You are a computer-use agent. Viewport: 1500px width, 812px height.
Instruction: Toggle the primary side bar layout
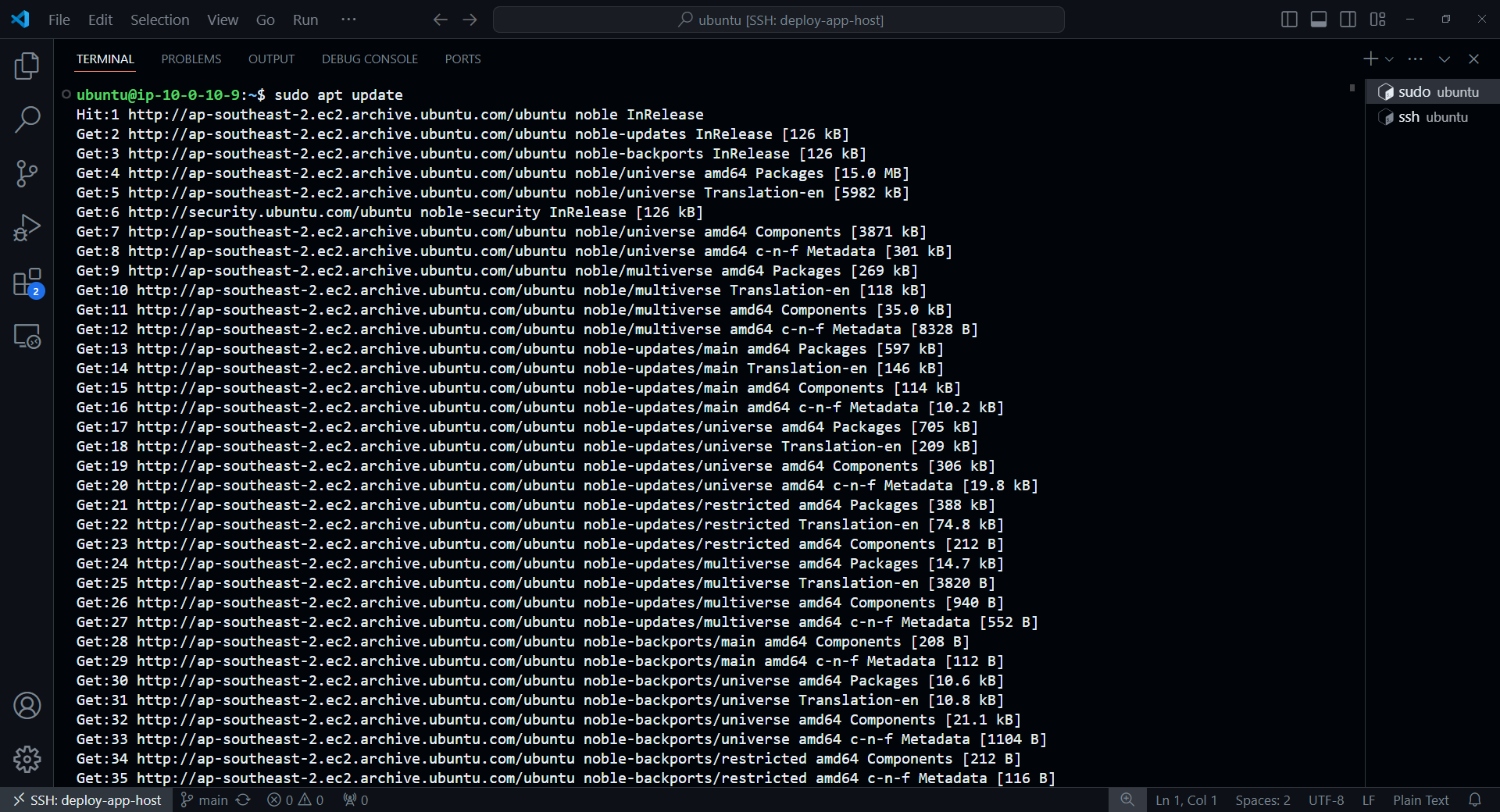(x=1290, y=20)
